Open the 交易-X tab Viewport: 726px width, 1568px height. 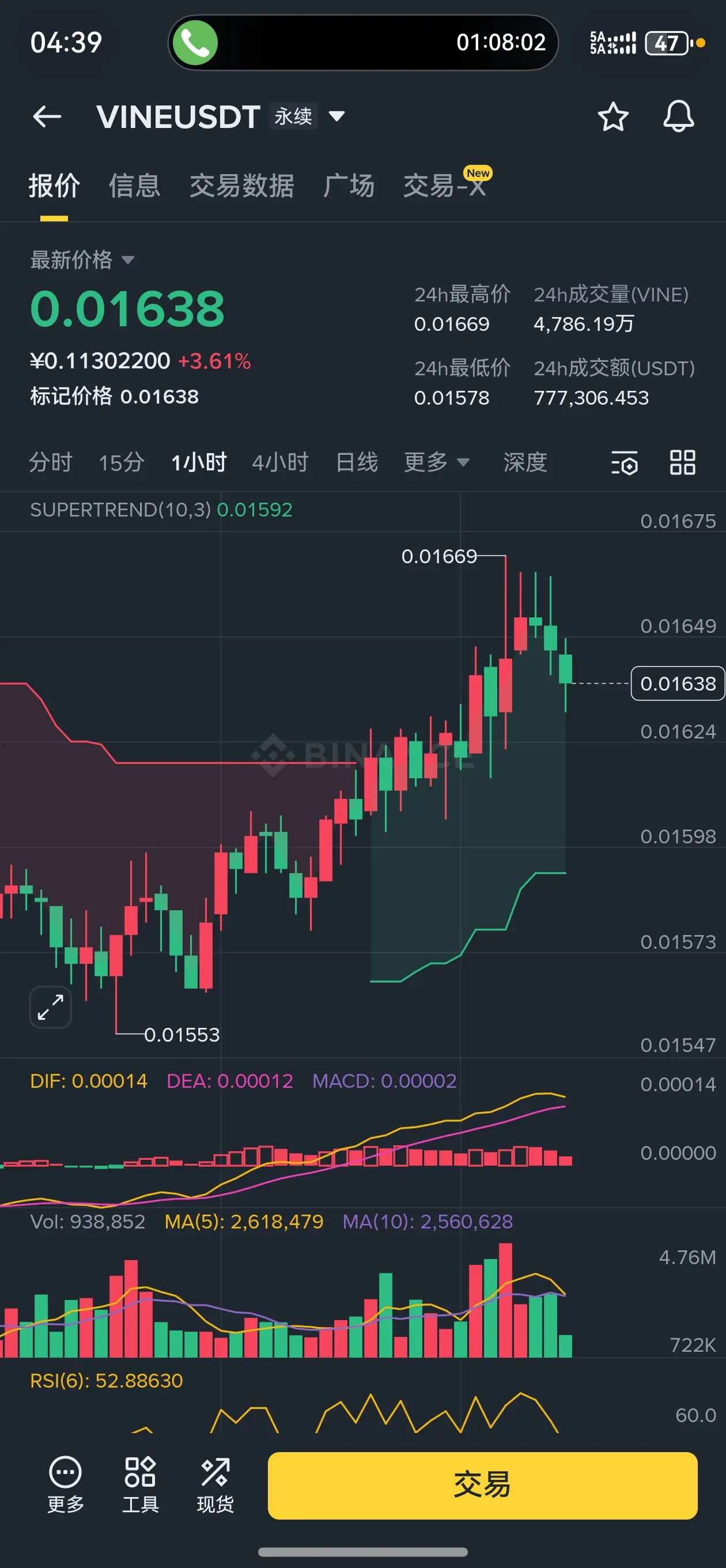[x=445, y=186]
